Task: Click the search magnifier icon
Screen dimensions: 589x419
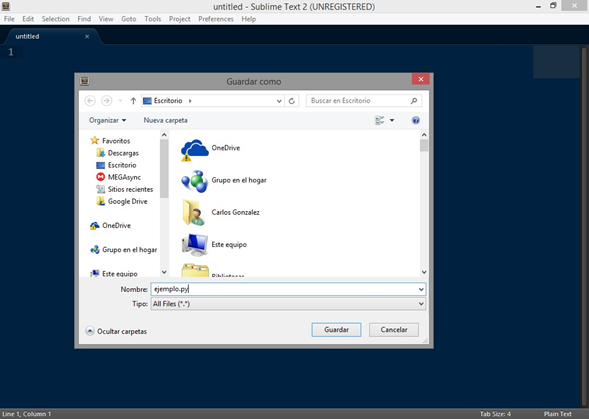Action: [x=414, y=101]
